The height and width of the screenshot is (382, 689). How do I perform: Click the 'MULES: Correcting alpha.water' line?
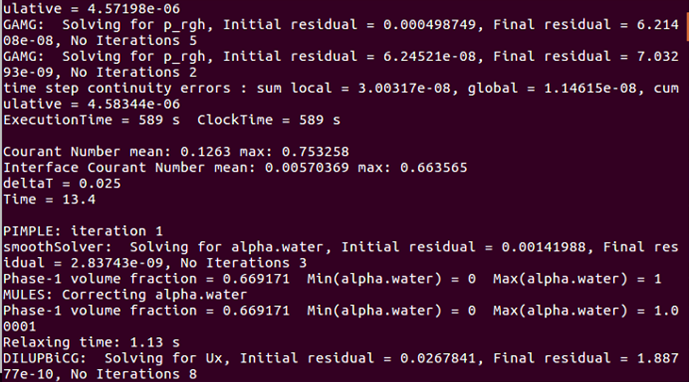[x=125, y=295]
